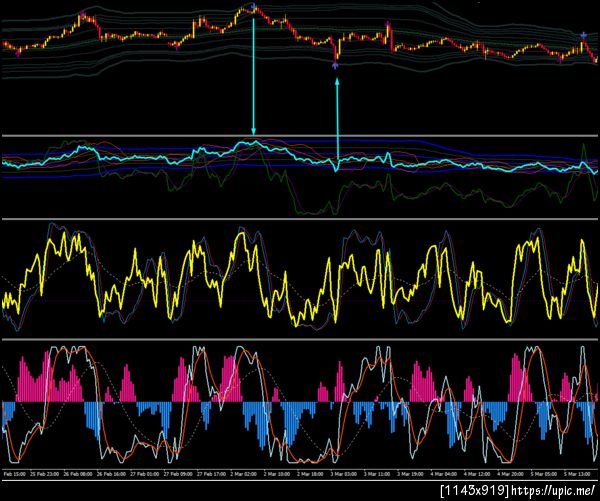600x501 pixels.
Task: Click the '26 Feb 08:00' time axis label
Action: click(x=78, y=474)
